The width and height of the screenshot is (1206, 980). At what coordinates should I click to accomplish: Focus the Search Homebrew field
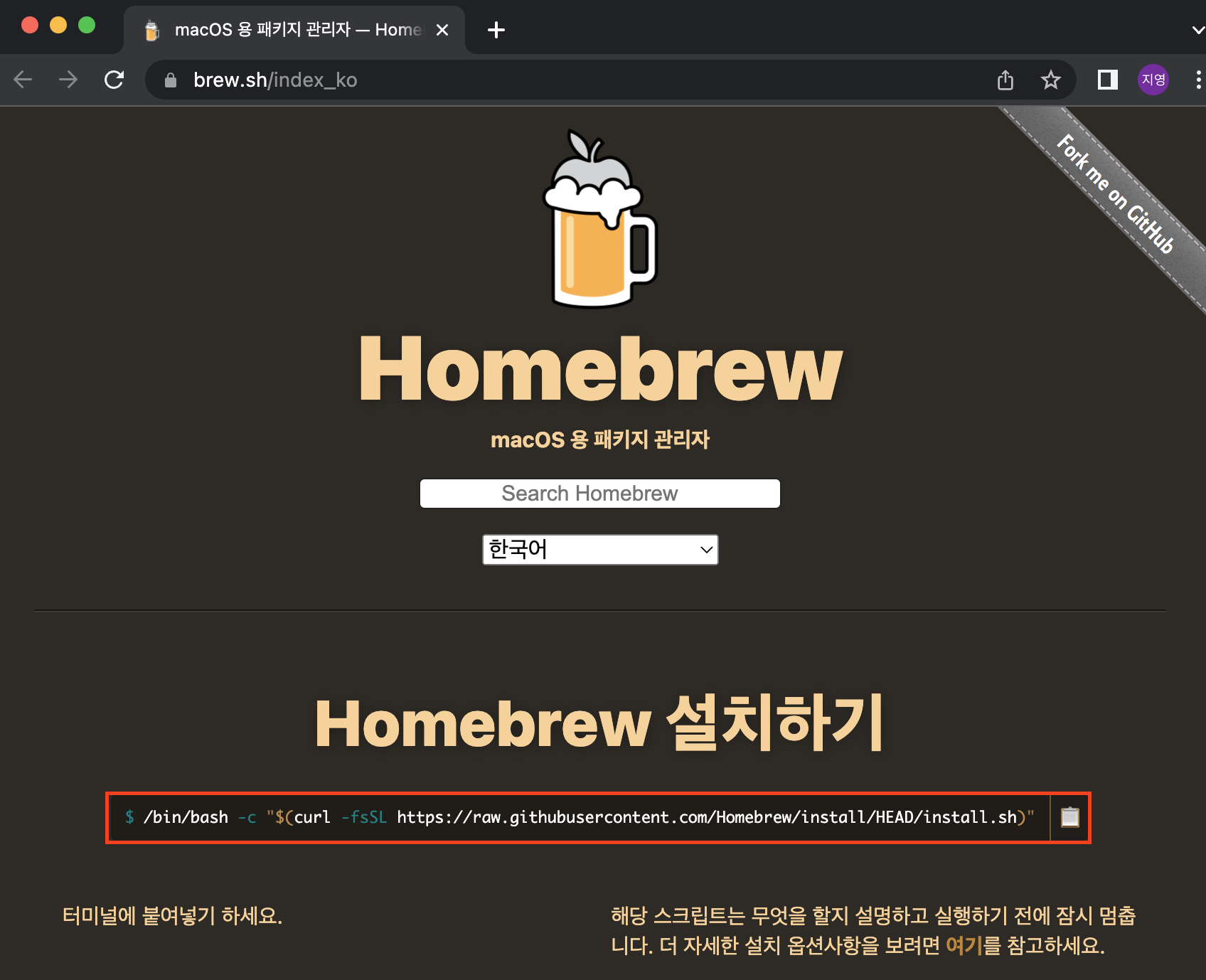pos(600,494)
